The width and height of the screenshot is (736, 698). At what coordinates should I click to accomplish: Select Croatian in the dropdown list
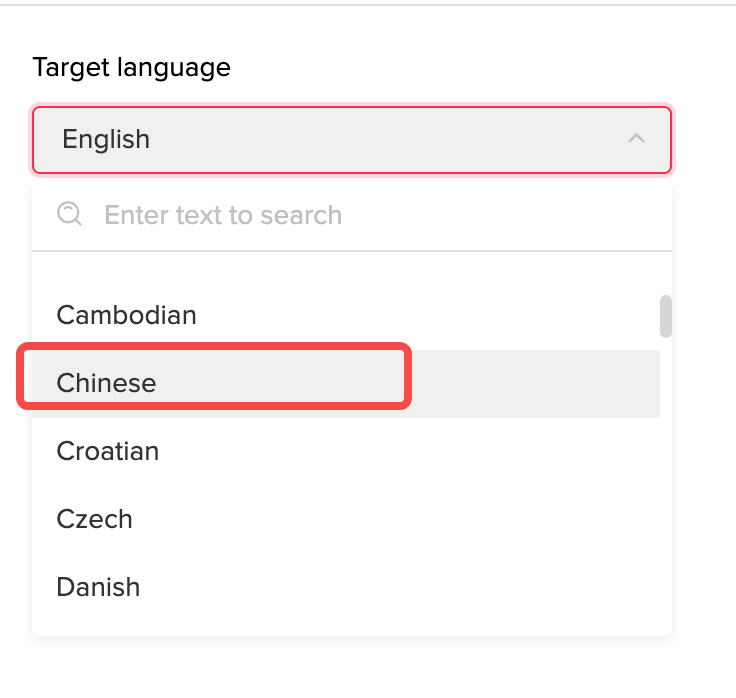click(x=108, y=451)
